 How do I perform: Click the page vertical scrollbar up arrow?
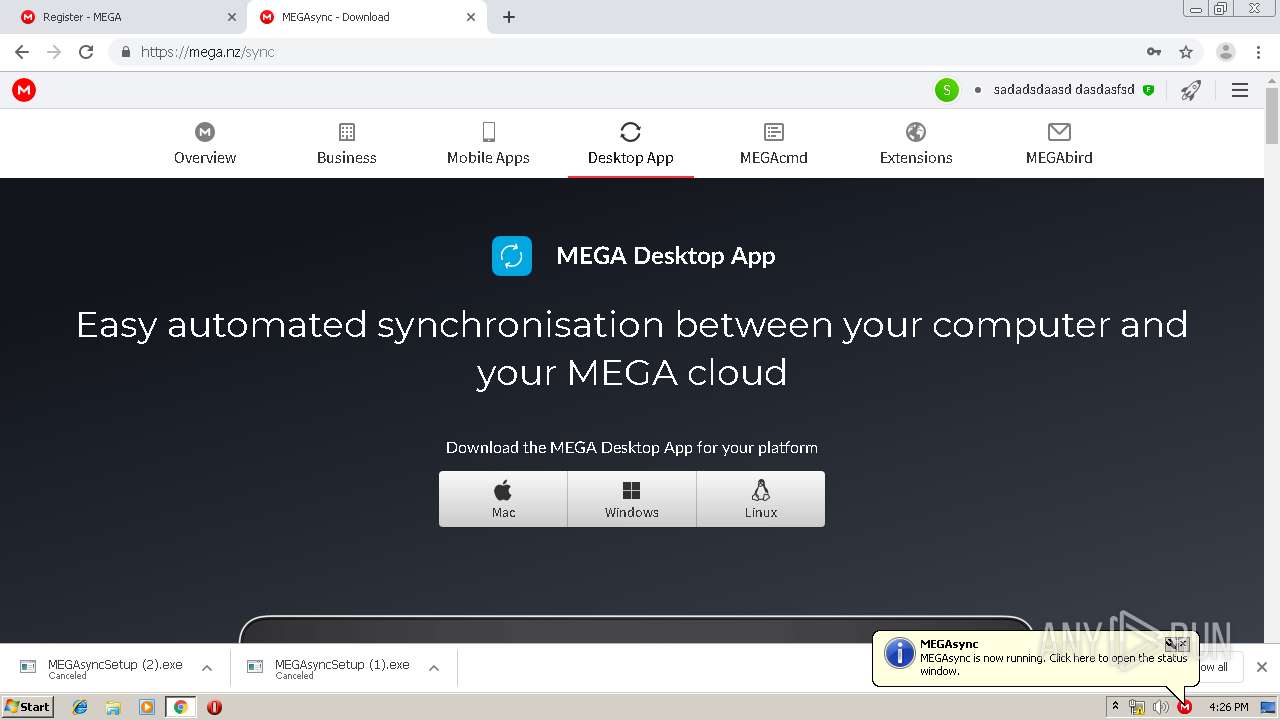pyautogui.click(x=1272, y=80)
